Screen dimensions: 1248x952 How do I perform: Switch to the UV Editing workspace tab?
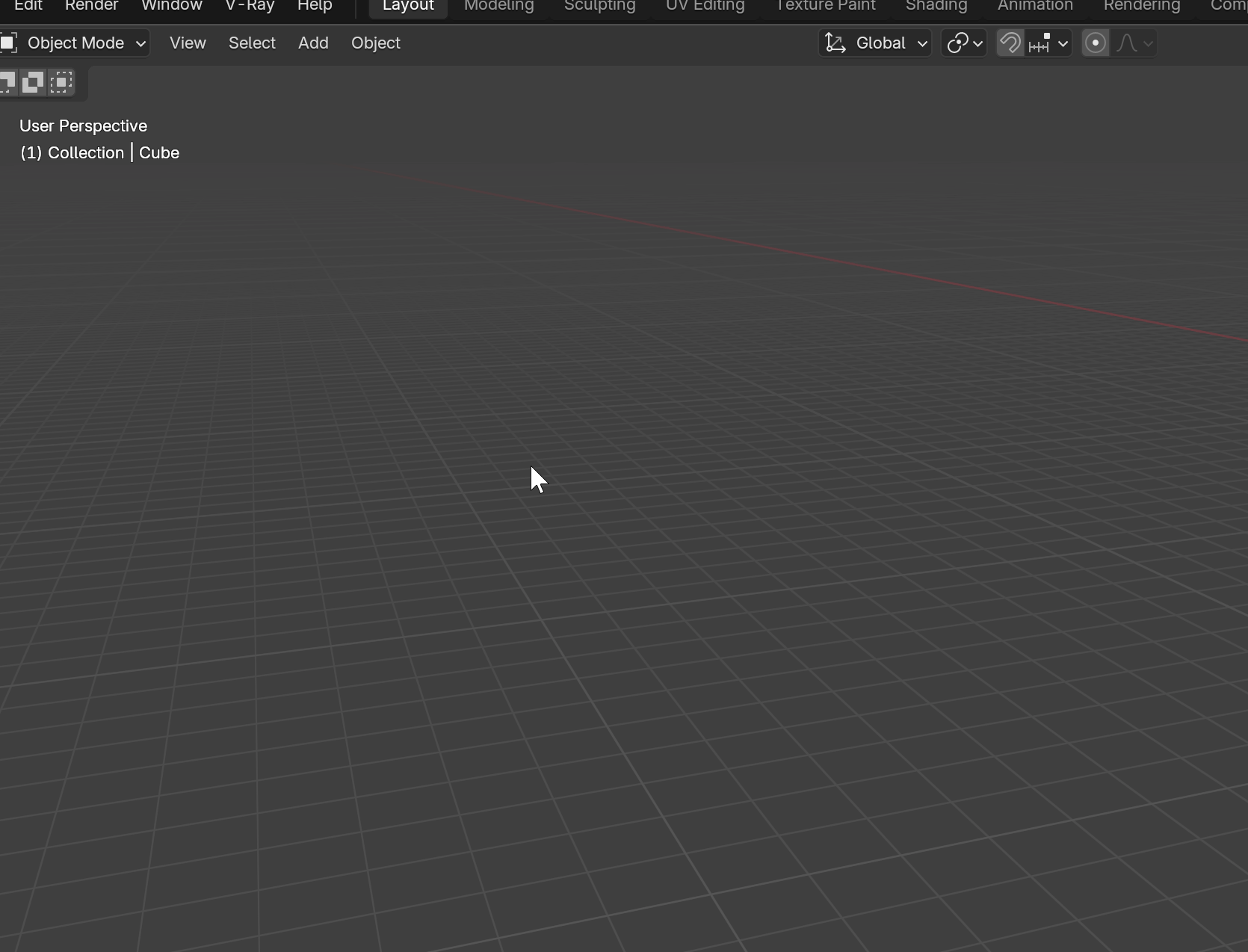point(705,6)
